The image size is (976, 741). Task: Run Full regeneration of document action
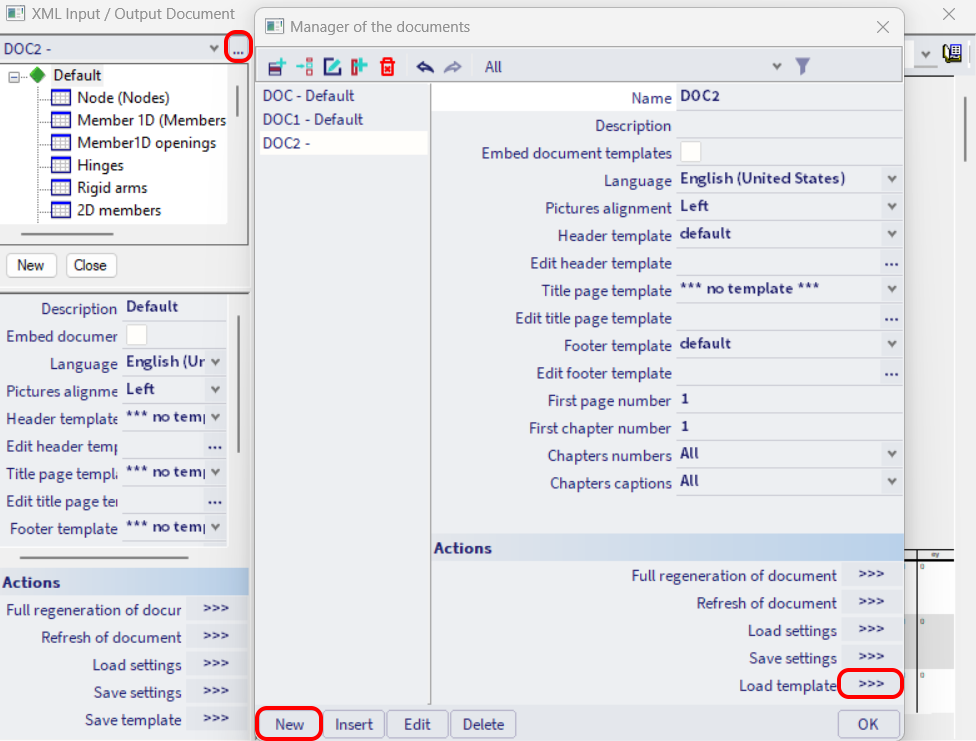(869, 574)
